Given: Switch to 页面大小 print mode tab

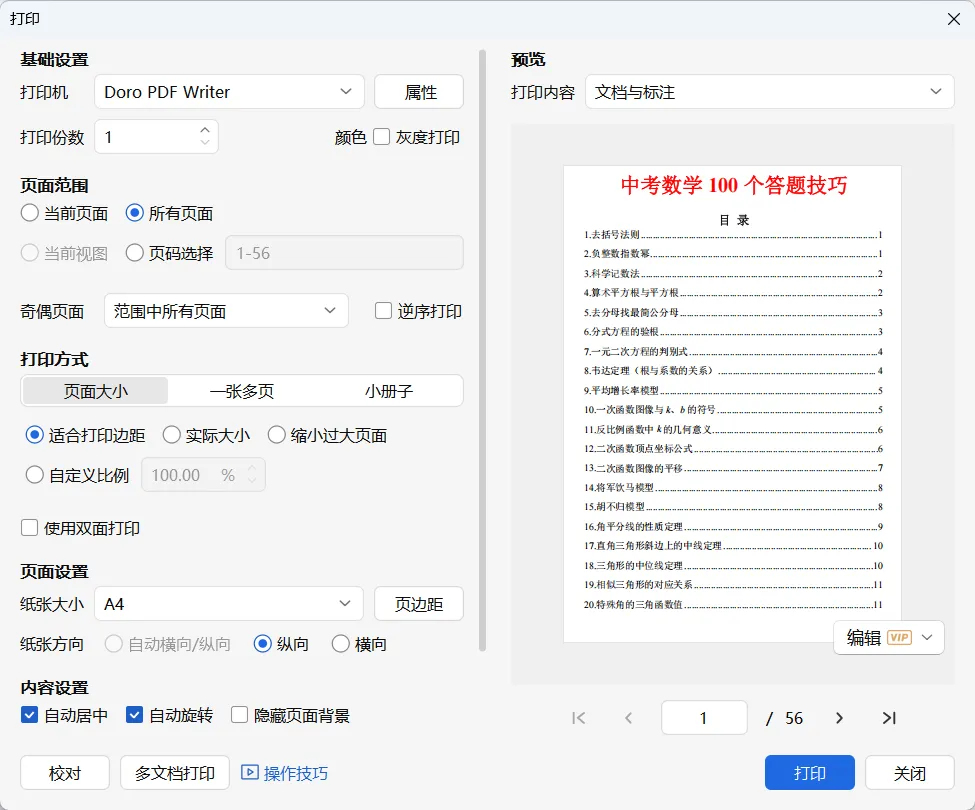Looking at the screenshot, I should [x=95, y=390].
